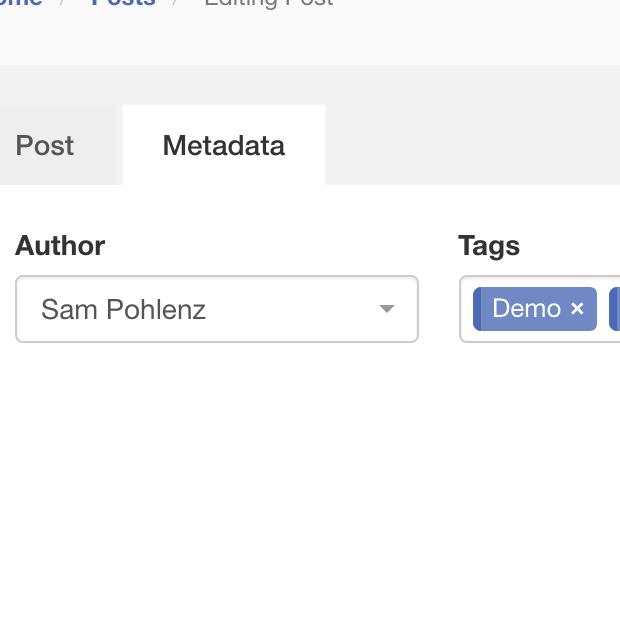Click the Editing Post breadcrumb text
Image resolution: width=620 pixels, height=620 pixels.
(x=268, y=3)
